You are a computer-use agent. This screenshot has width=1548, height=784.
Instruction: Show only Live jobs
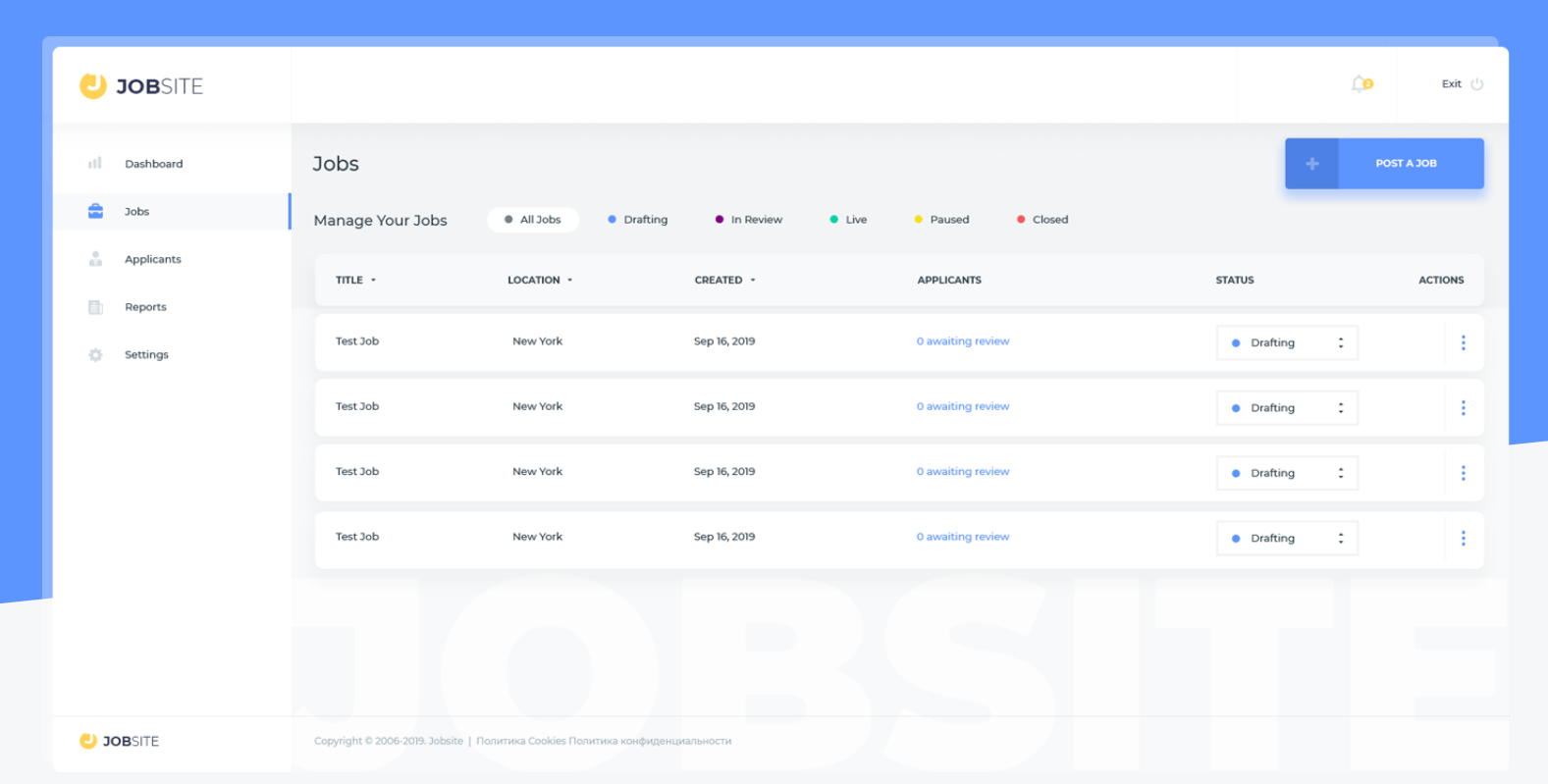point(849,220)
